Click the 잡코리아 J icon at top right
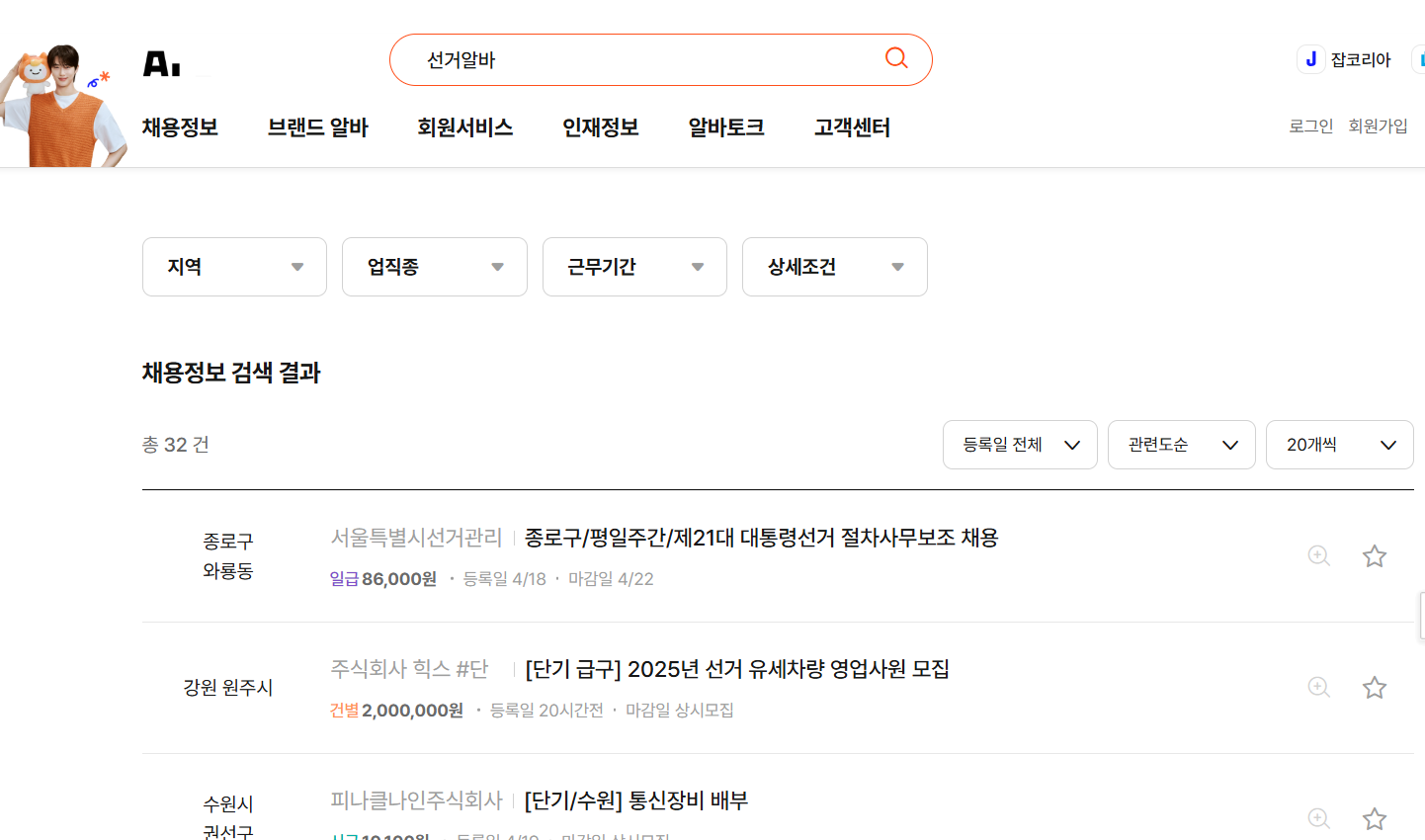1425x840 pixels. (x=1310, y=58)
